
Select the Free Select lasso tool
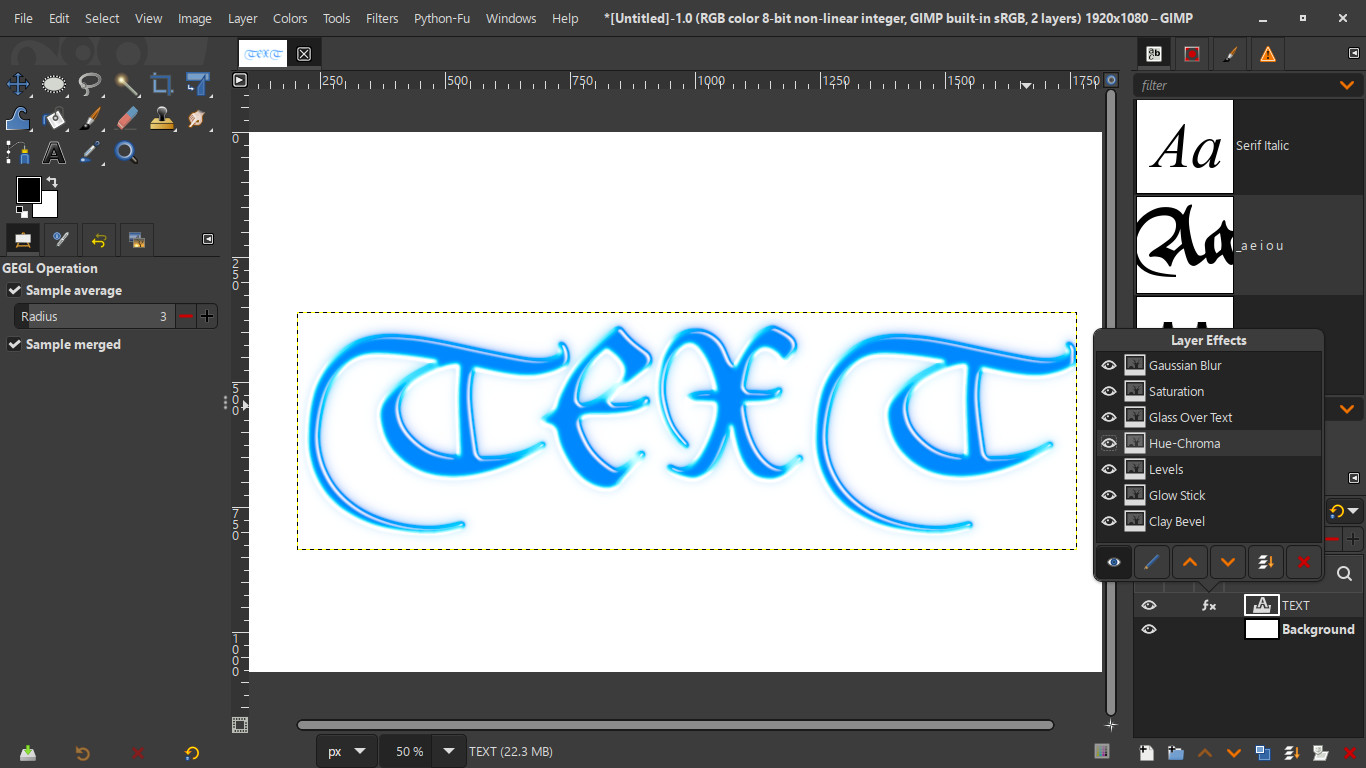tap(90, 85)
